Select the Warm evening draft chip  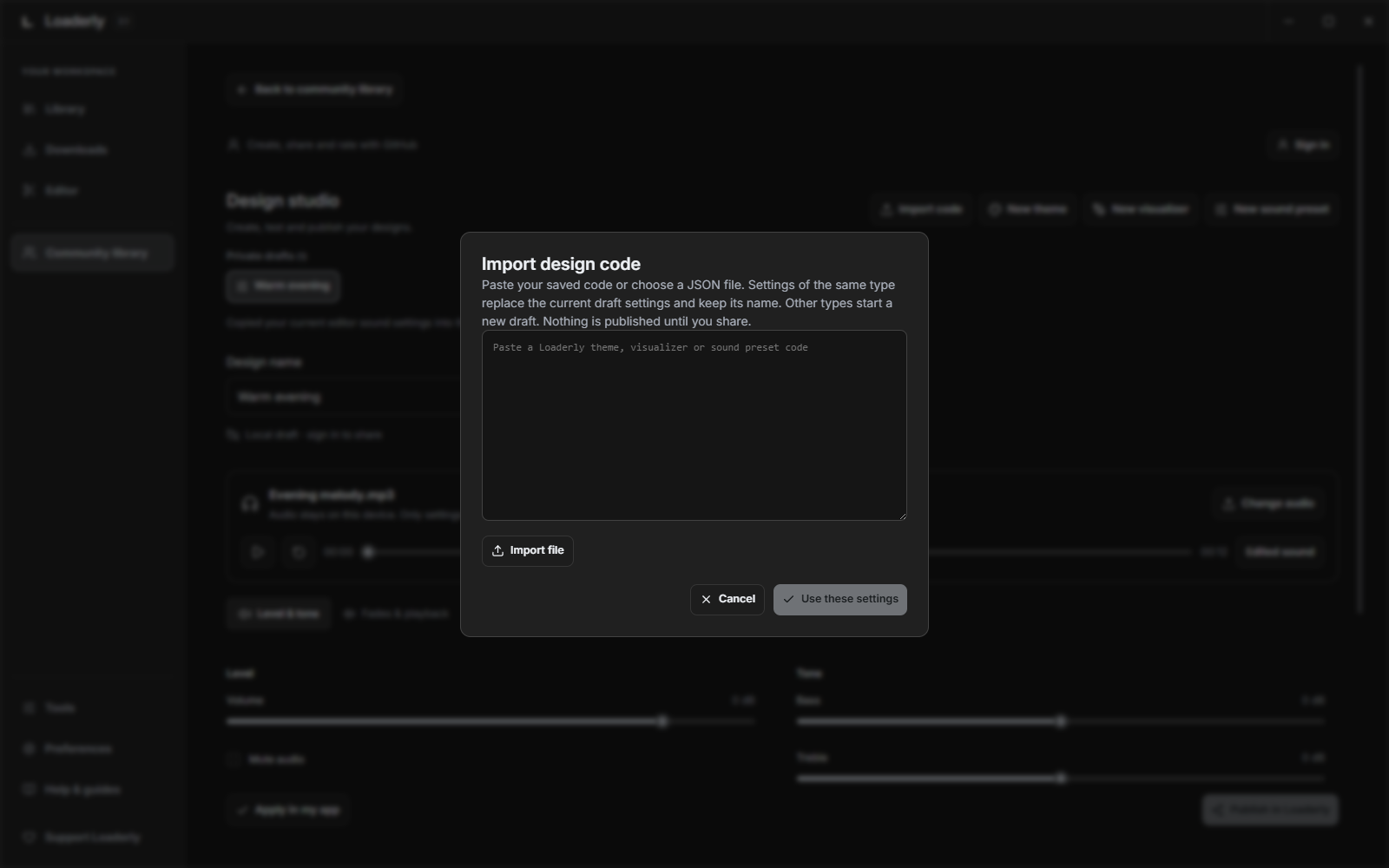coord(283,286)
